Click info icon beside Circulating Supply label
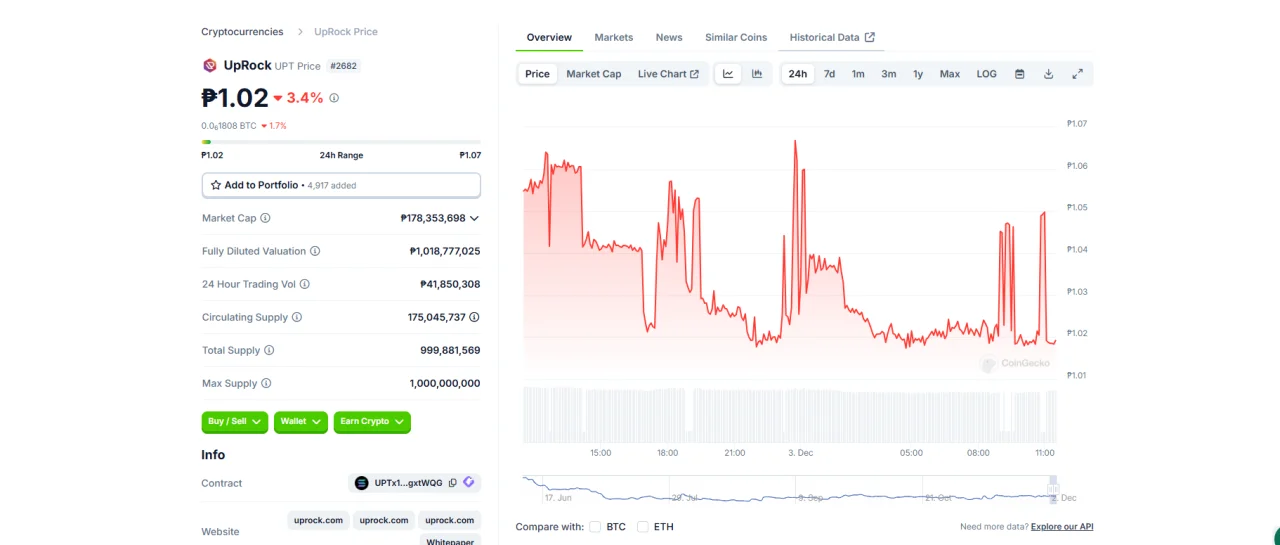This screenshot has width=1280, height=545. coord(297,317)
